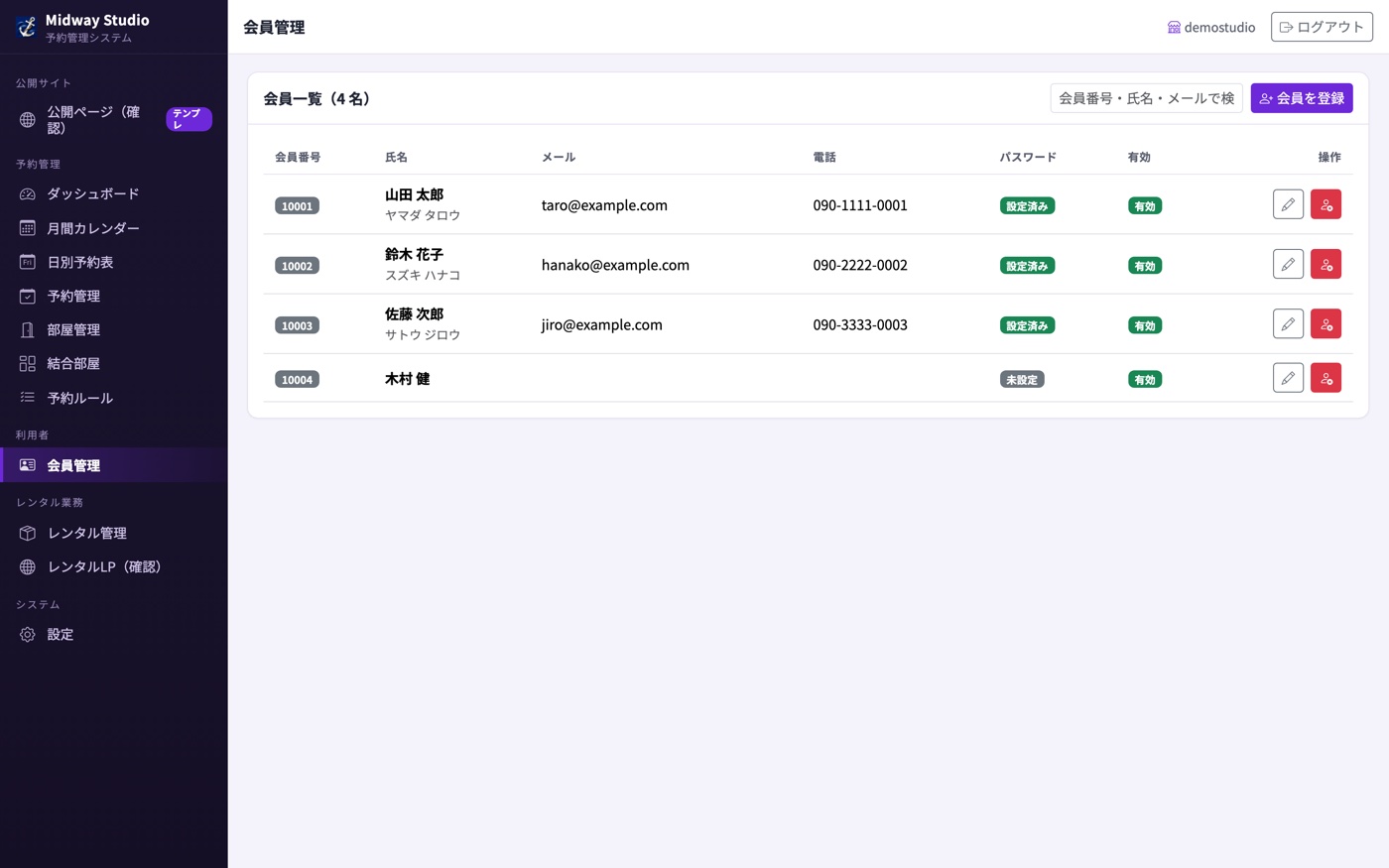Click the 未設定 password badge
This screenshot has height=868, width=1389.
pyautogui.click(x=1022, y=380)
